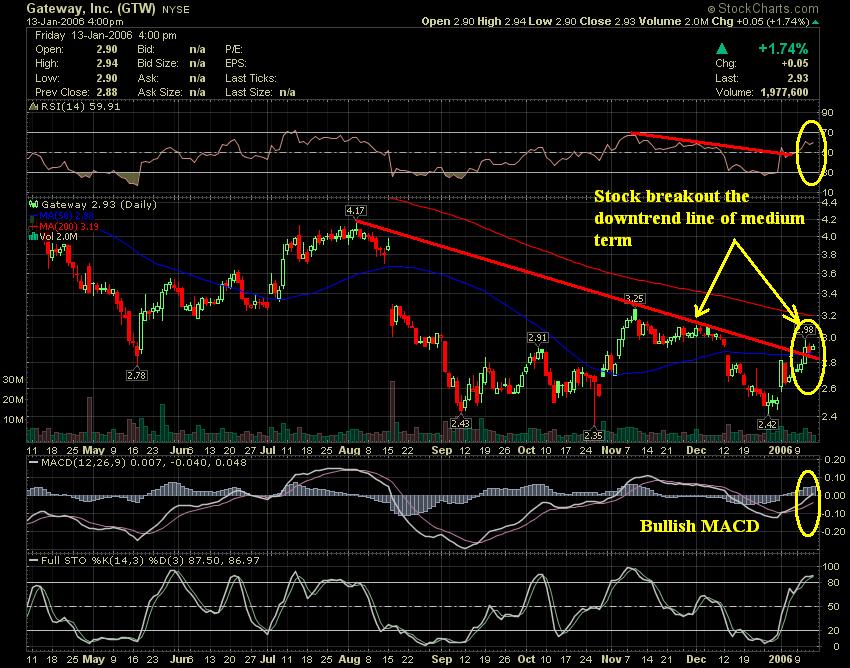Click the Chg: +0.05 value in the quote panel
Viewport: 850px width, 668px height.
pos(795,63)
